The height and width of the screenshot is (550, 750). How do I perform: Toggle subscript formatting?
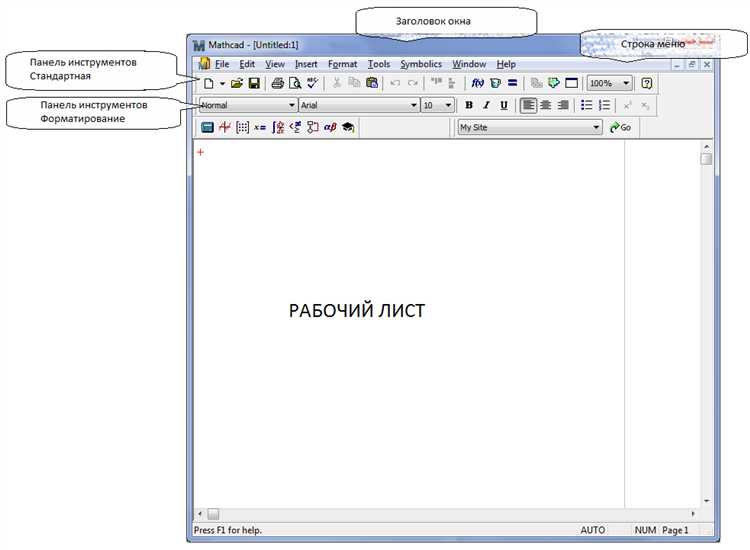645,105
